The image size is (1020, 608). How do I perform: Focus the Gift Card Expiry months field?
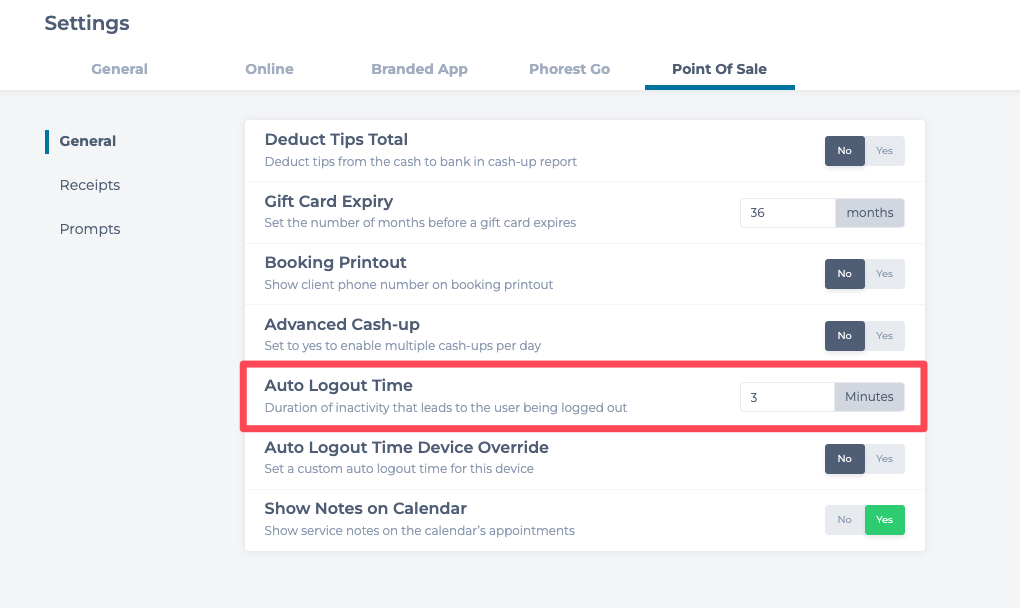(787, 213)
